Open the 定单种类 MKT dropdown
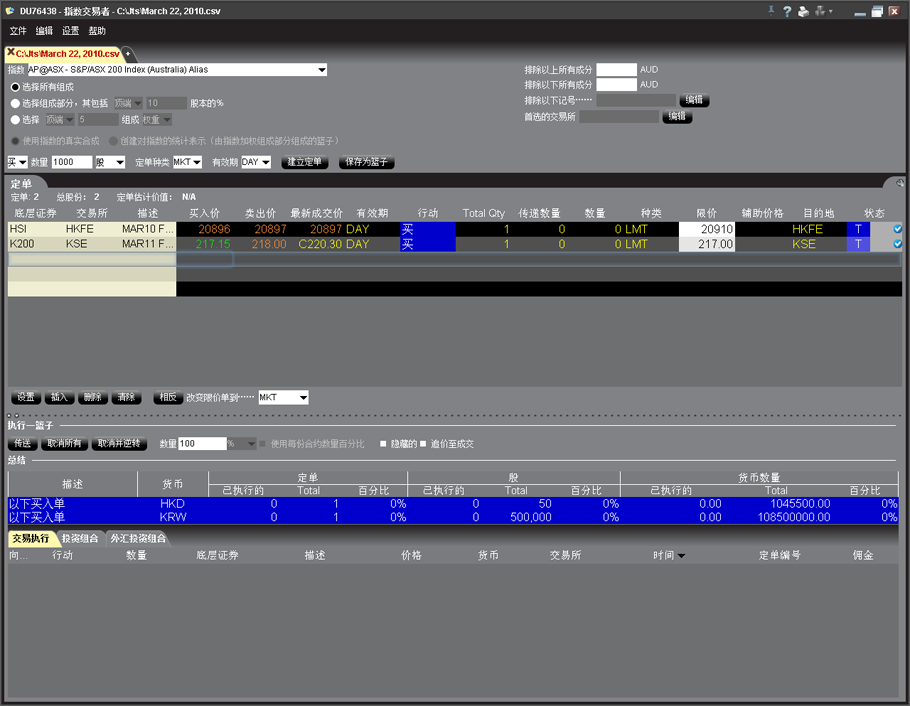 click(x=196, y=162)
